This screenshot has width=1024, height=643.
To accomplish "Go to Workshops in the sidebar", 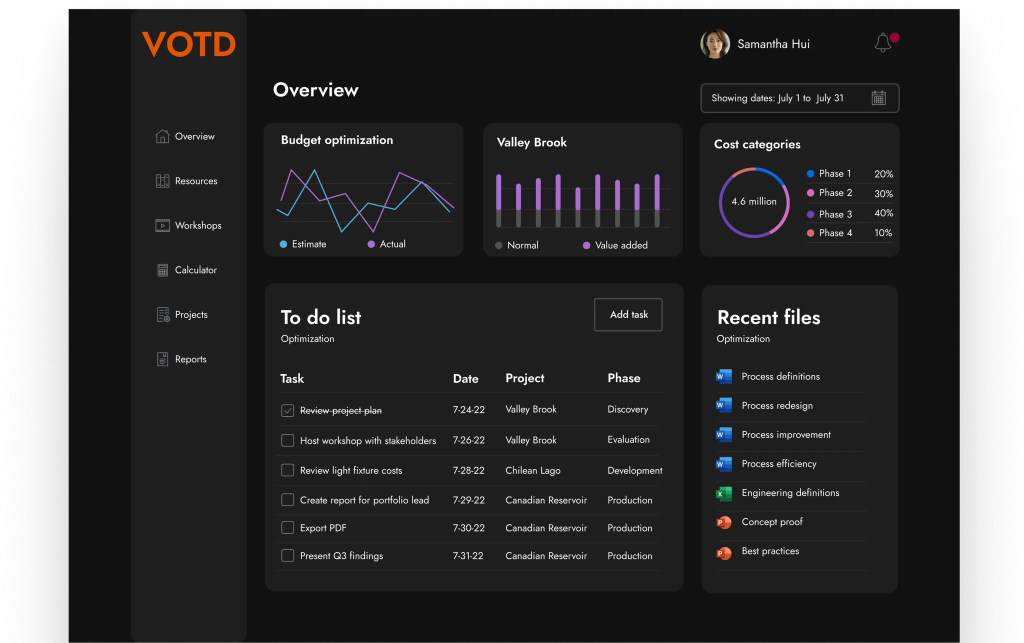I will pos(198,225).
